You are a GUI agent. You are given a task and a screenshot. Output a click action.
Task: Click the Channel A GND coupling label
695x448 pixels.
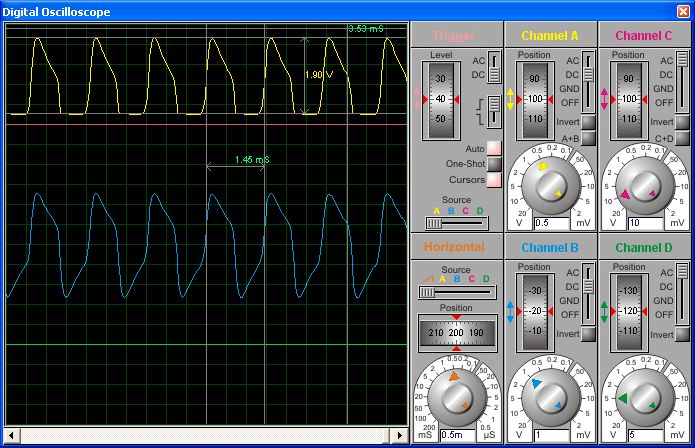[569, 89]
